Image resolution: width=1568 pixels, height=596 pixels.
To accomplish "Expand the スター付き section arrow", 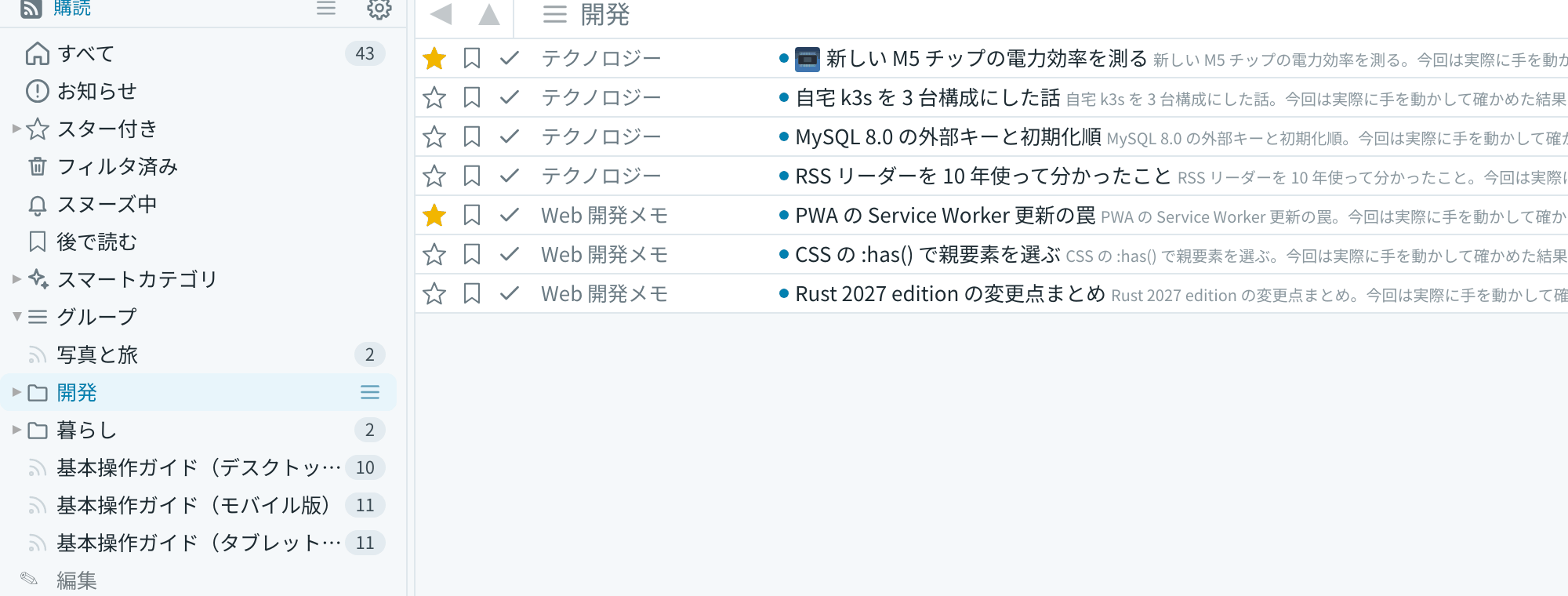I will coord(16,129).
